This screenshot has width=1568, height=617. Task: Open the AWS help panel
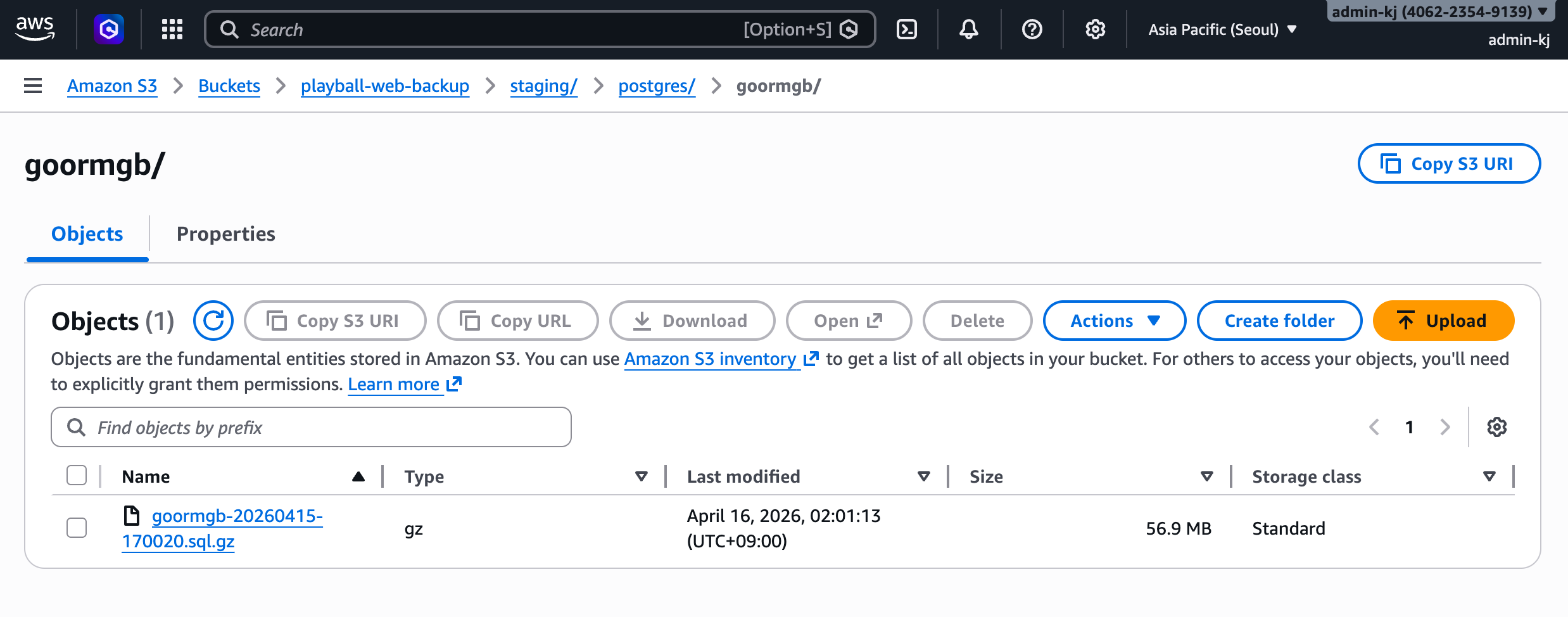(x=1031, y=29)
